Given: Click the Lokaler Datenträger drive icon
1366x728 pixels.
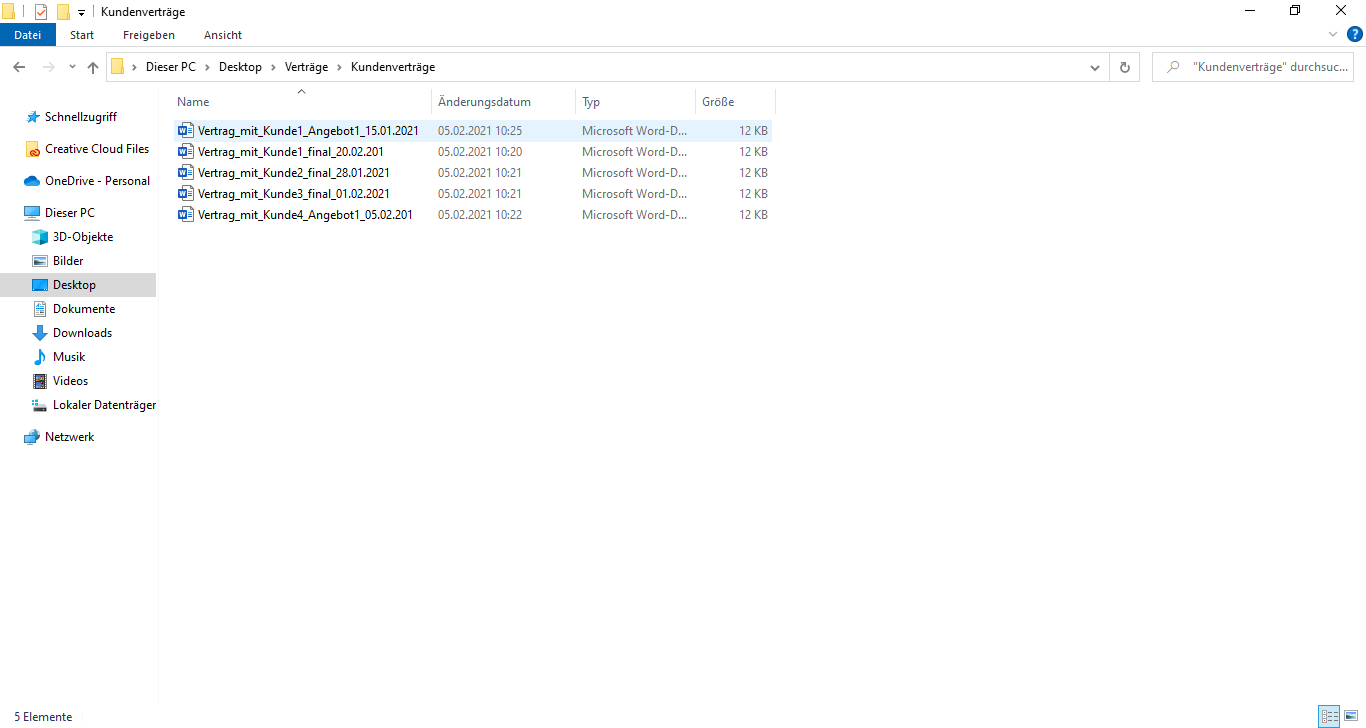Looking at the screenshot, I should [x=40, y=405].
